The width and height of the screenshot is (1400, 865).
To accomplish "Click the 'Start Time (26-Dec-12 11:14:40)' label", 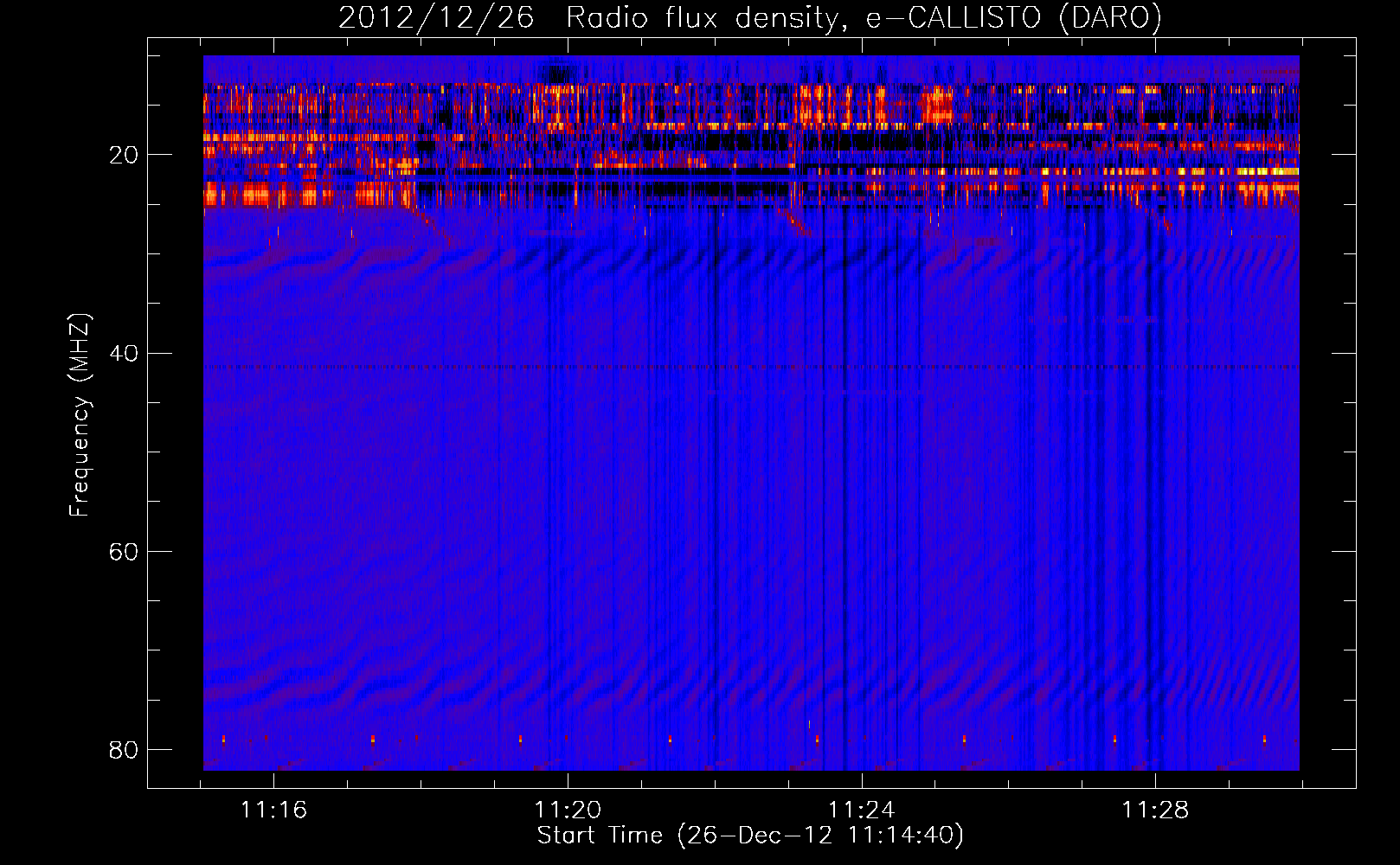I will coord(750,836).
